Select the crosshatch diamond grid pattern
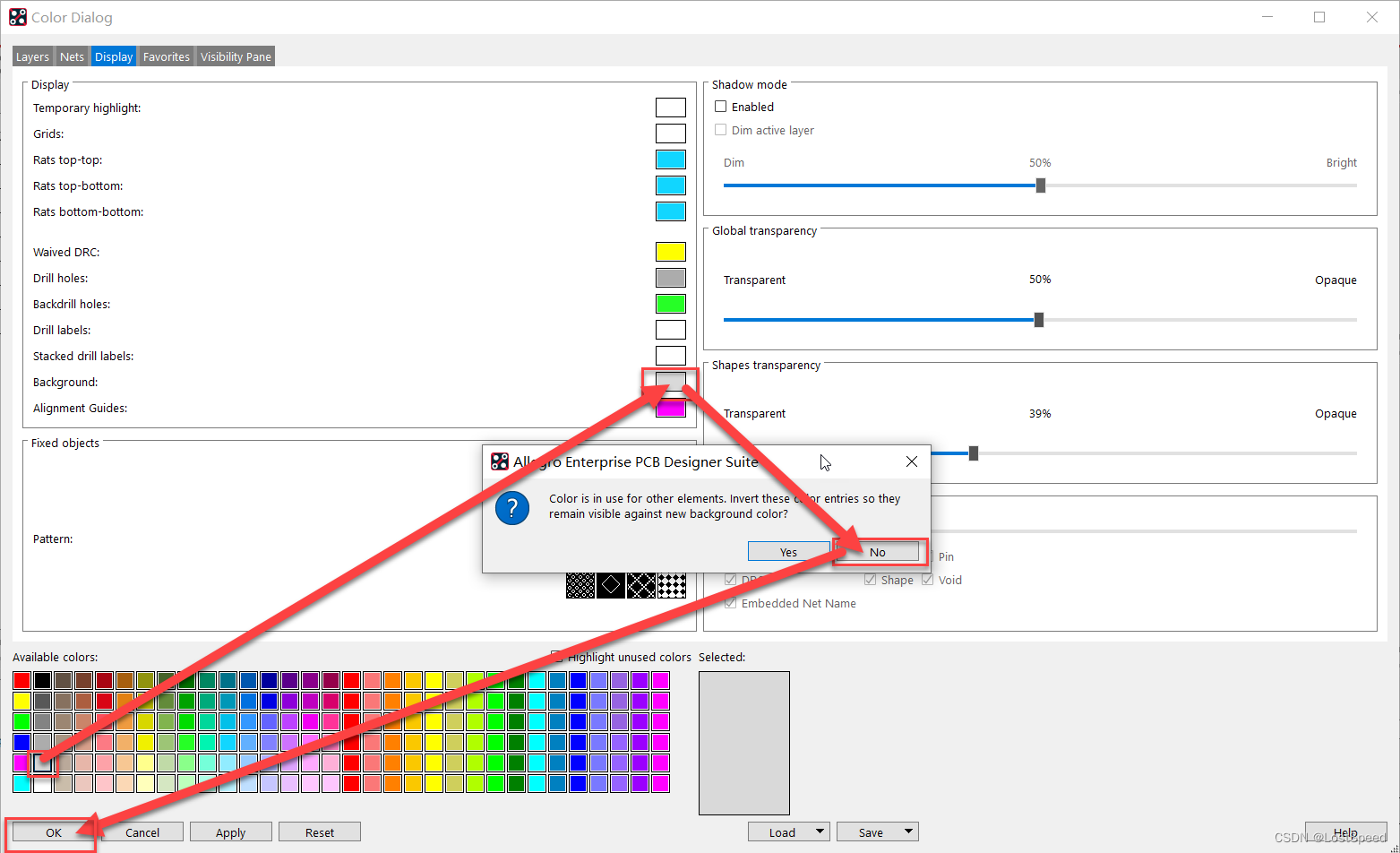The height and width of the screenshot is (853, 1400). [641, 585]
